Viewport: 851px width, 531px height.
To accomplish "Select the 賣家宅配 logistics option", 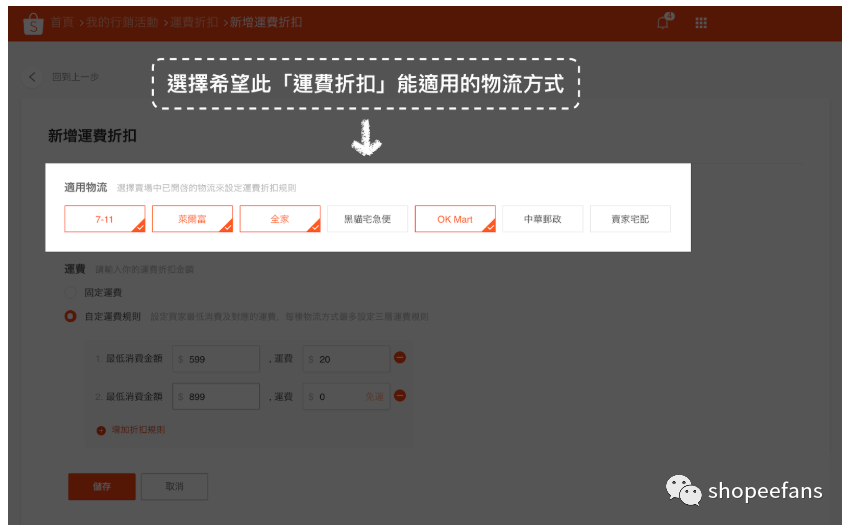I will point(630,219).
